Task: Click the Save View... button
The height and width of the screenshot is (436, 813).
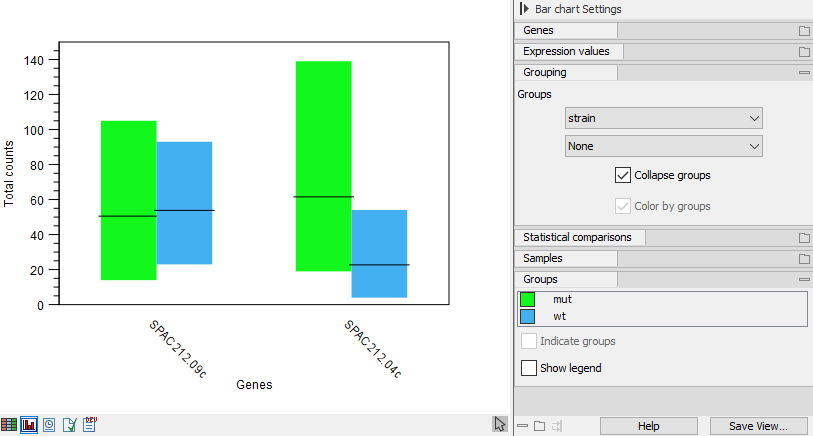Action: click(x=758, y=426)
